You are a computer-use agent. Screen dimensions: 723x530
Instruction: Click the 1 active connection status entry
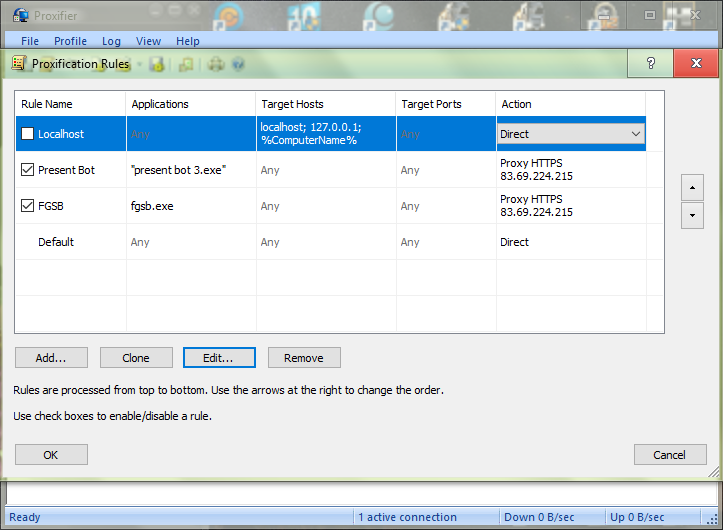pos(408,517)
